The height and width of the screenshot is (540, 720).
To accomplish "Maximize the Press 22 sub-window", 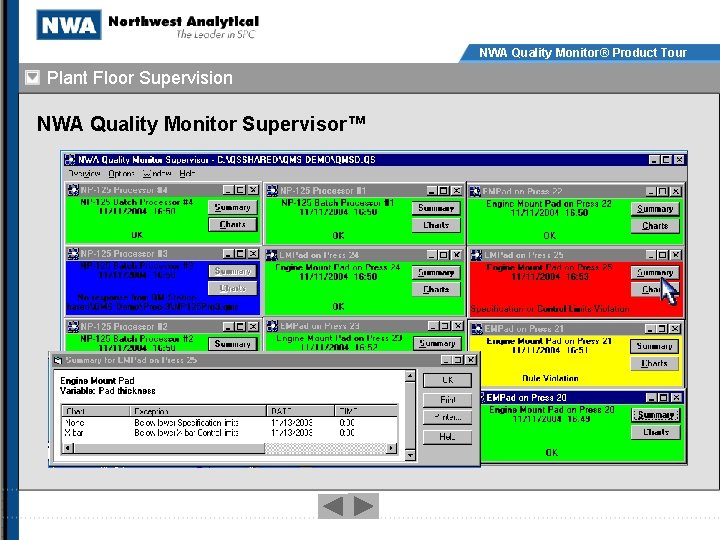I will coord(663,191).
